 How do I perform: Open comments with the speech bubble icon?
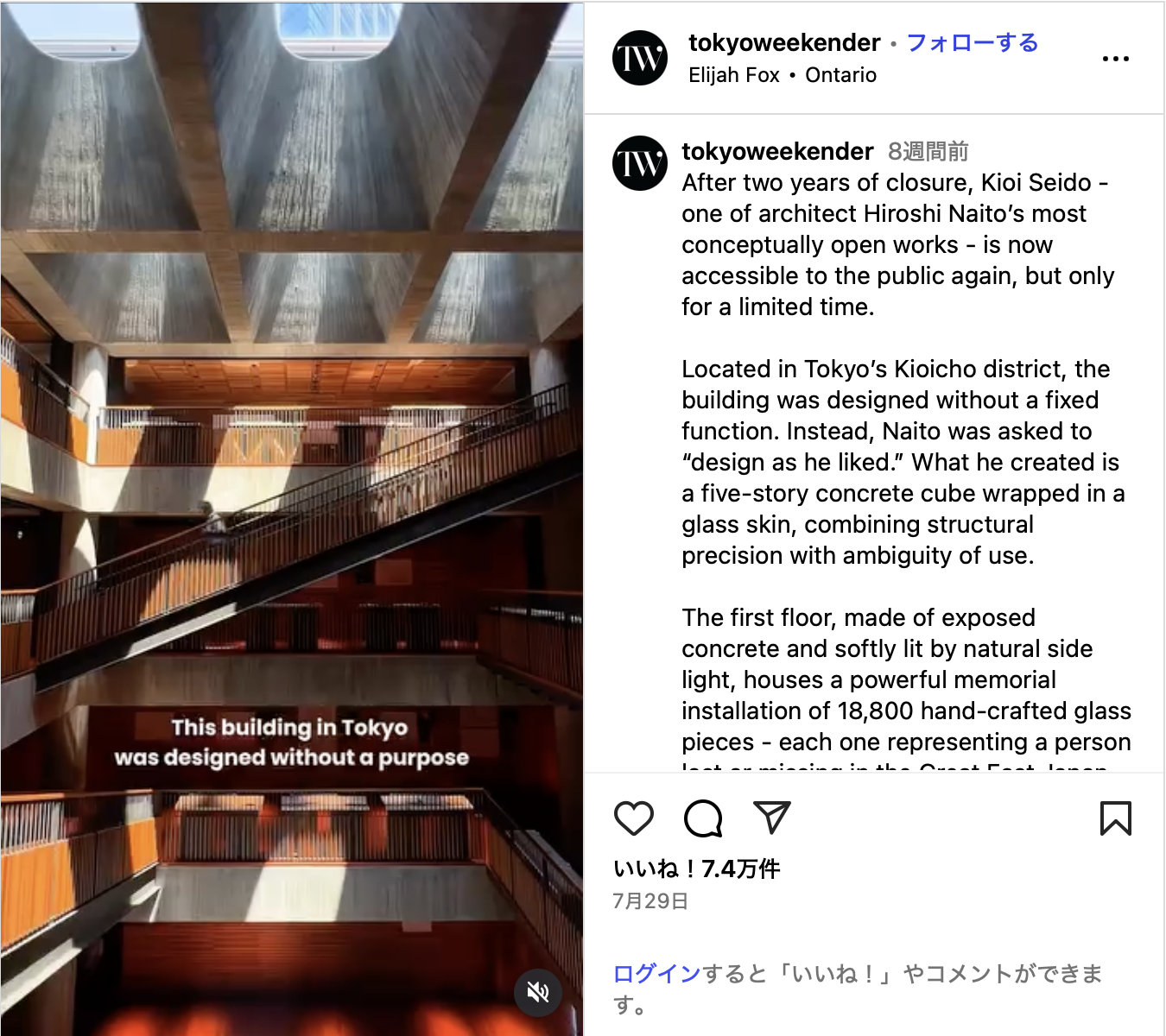[703, 818]
